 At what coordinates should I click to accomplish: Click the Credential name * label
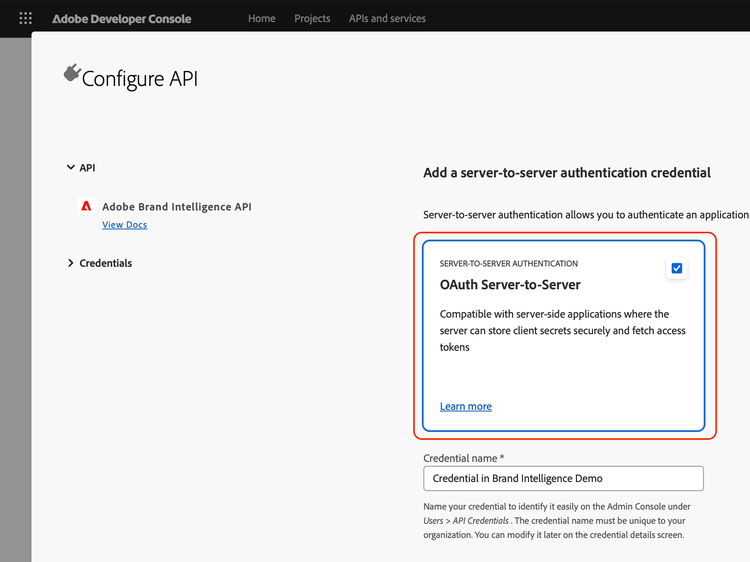(463, 458)
